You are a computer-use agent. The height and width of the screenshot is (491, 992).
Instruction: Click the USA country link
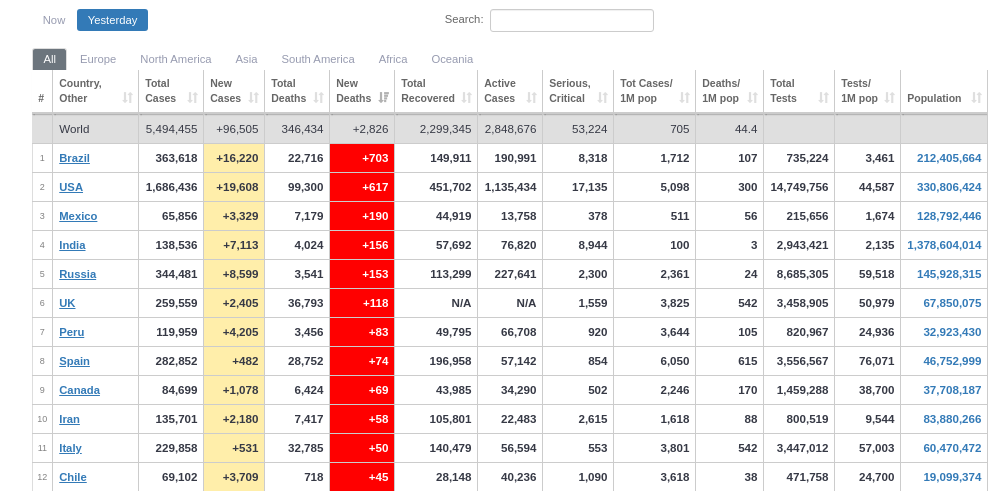pyautogui.click(x=71, y=187)
